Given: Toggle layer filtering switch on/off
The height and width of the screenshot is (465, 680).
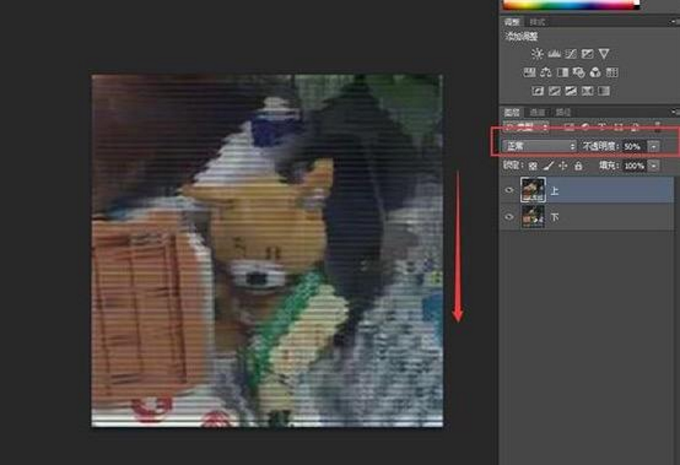Looking at the screenshot, I should 658,127.
